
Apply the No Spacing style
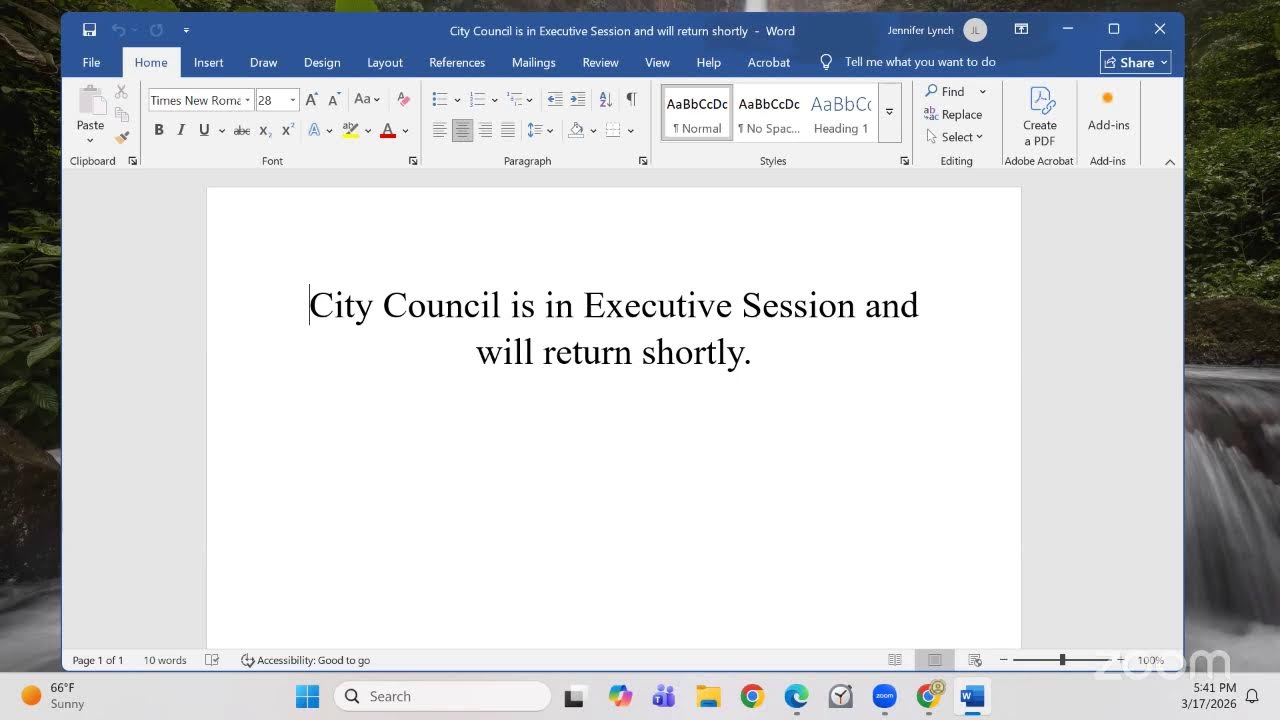769,113
